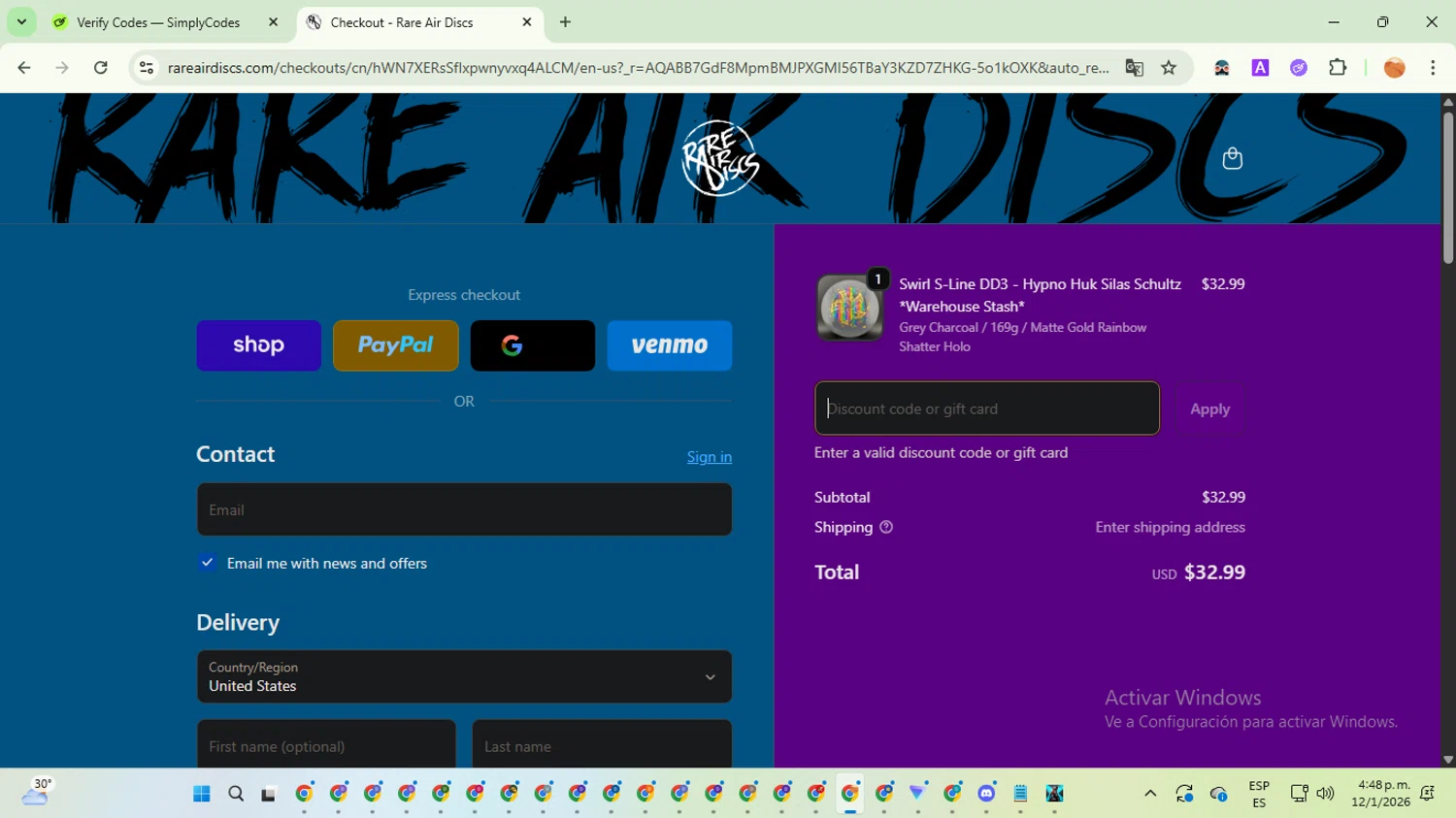The image size is (1456, 818).
Task: Open a new browser tab
Action: coord(565,22)
